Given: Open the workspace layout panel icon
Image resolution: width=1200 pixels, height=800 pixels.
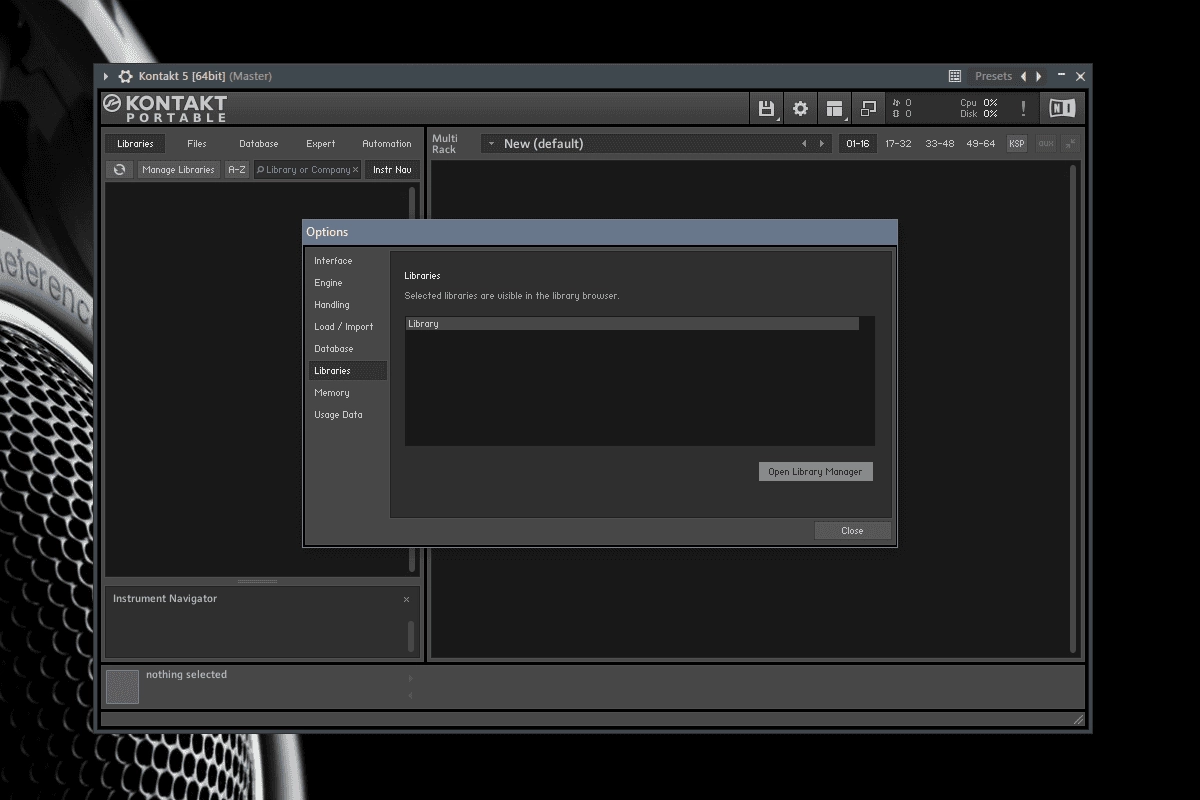Looking at the screenshot, I should [x=834, y=108].
